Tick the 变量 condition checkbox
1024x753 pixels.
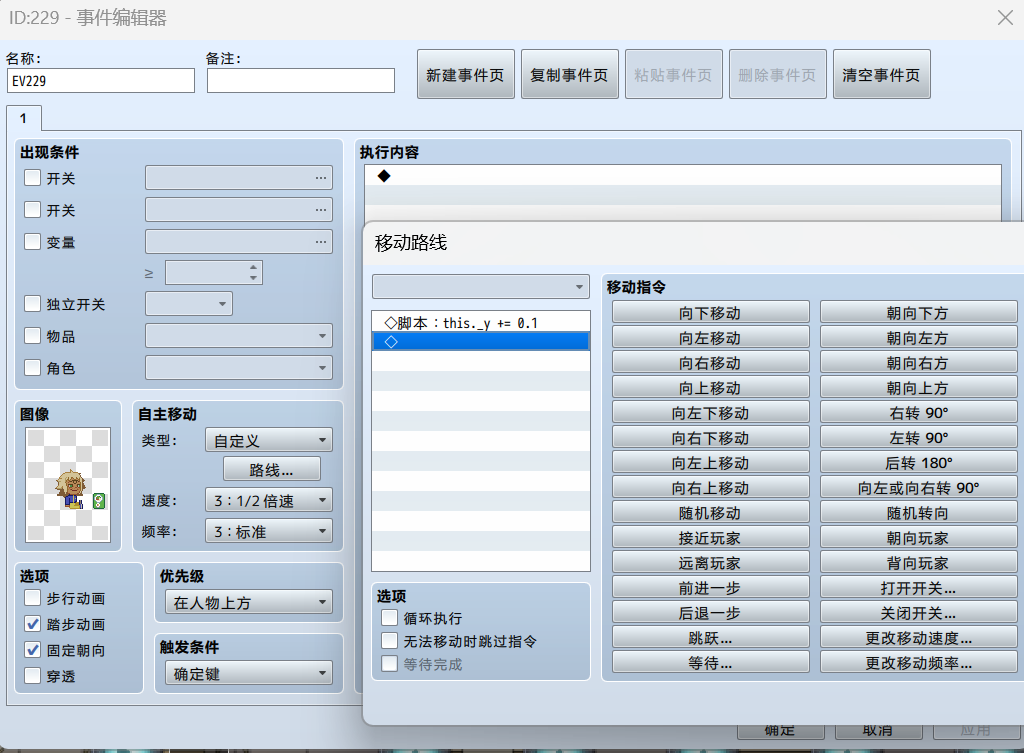coord(32,242)
